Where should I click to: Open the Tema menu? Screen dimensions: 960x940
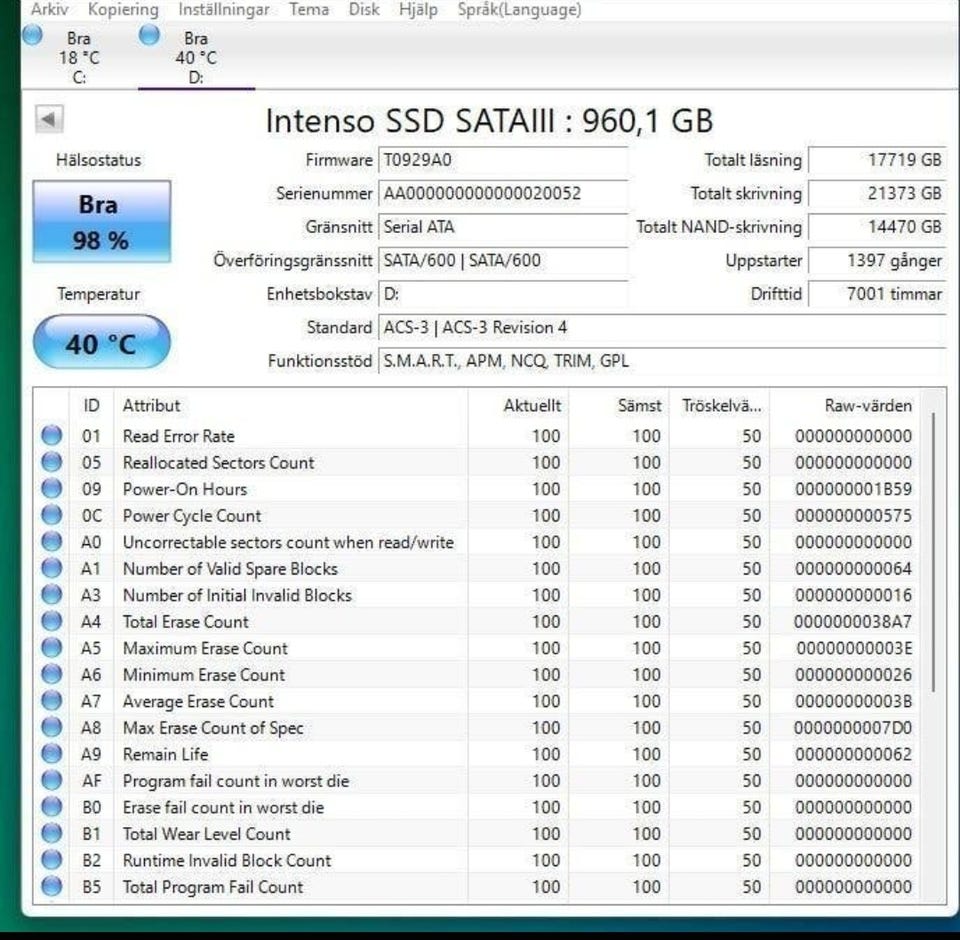pyautogui.click(x=309, y=9)
